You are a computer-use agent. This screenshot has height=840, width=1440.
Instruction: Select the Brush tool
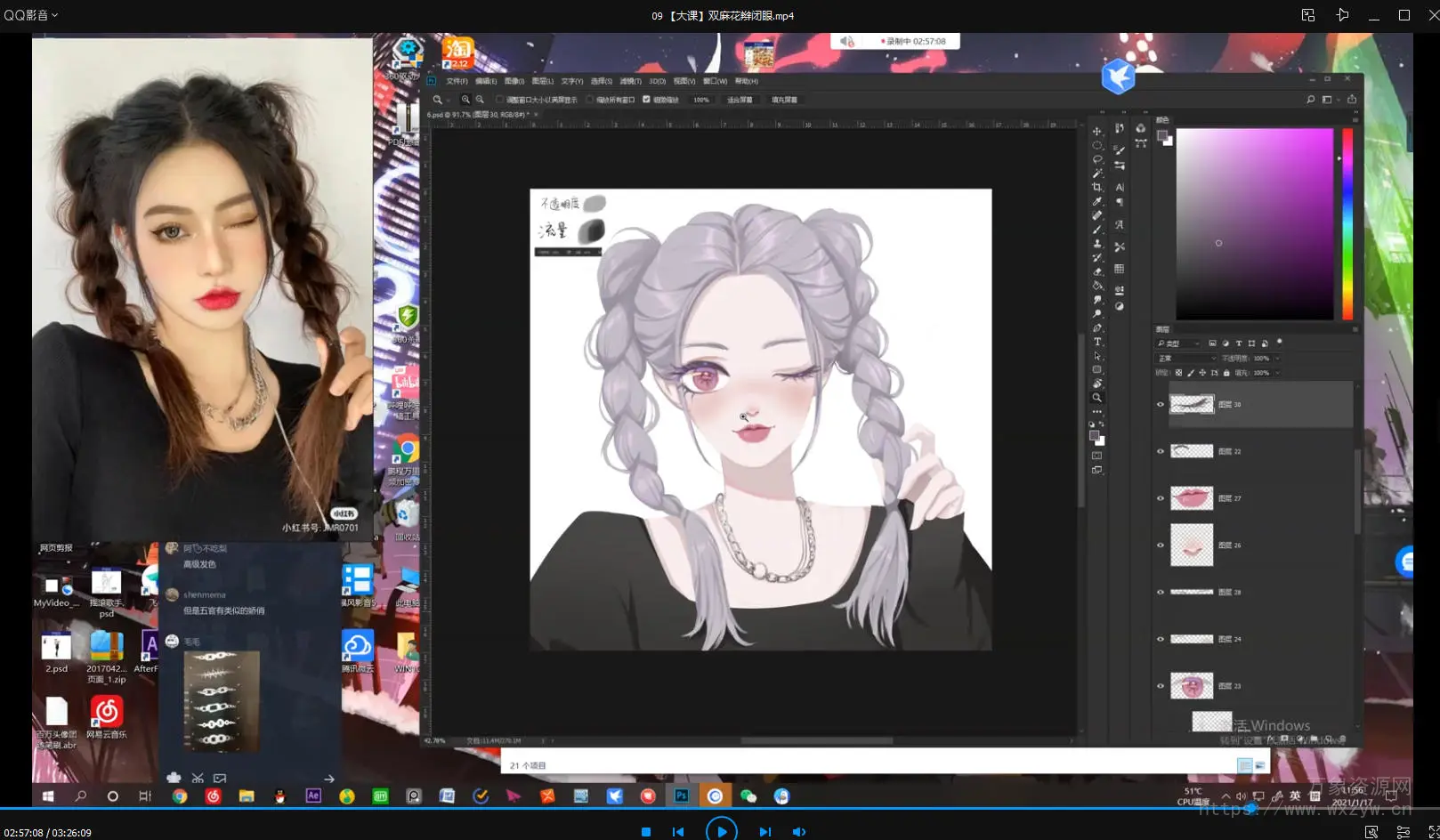click(x=1096, y=230)
